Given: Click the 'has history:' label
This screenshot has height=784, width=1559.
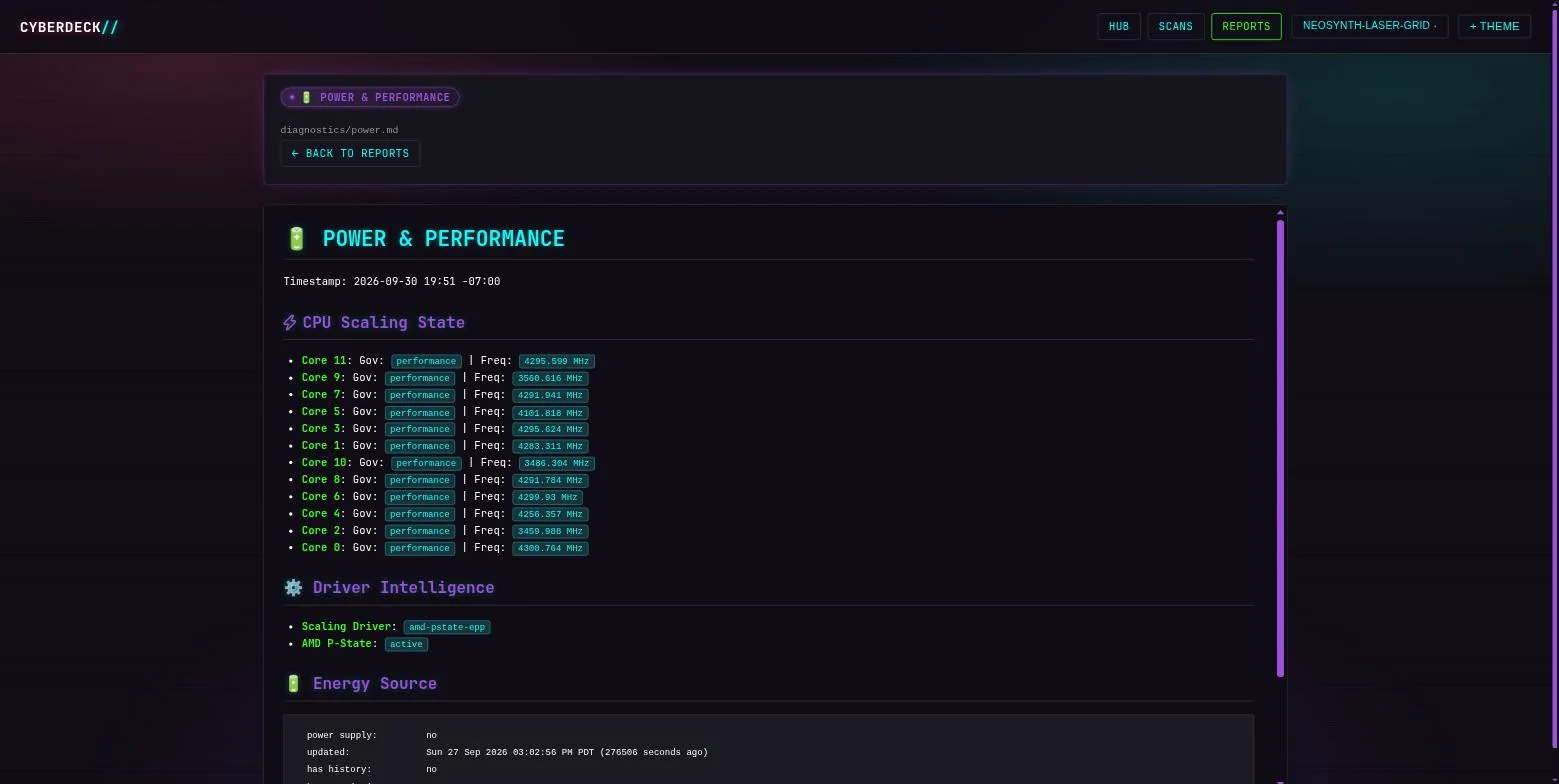Looking at the screenshot, I should pyautogui.click(x=339, y=769).
